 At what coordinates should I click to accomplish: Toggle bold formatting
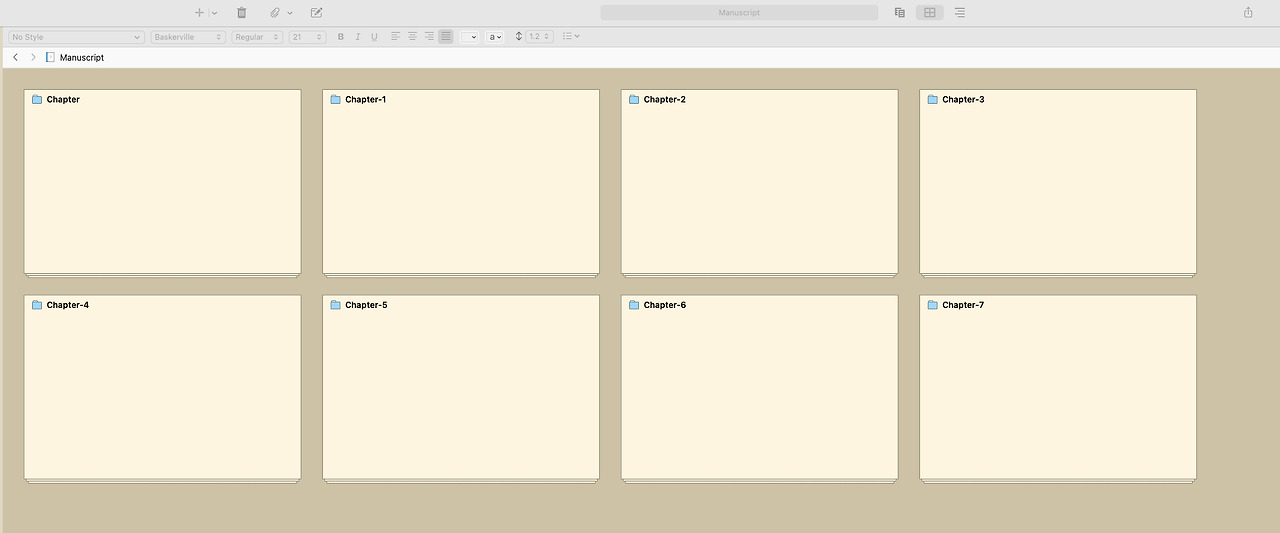[341, 37]
